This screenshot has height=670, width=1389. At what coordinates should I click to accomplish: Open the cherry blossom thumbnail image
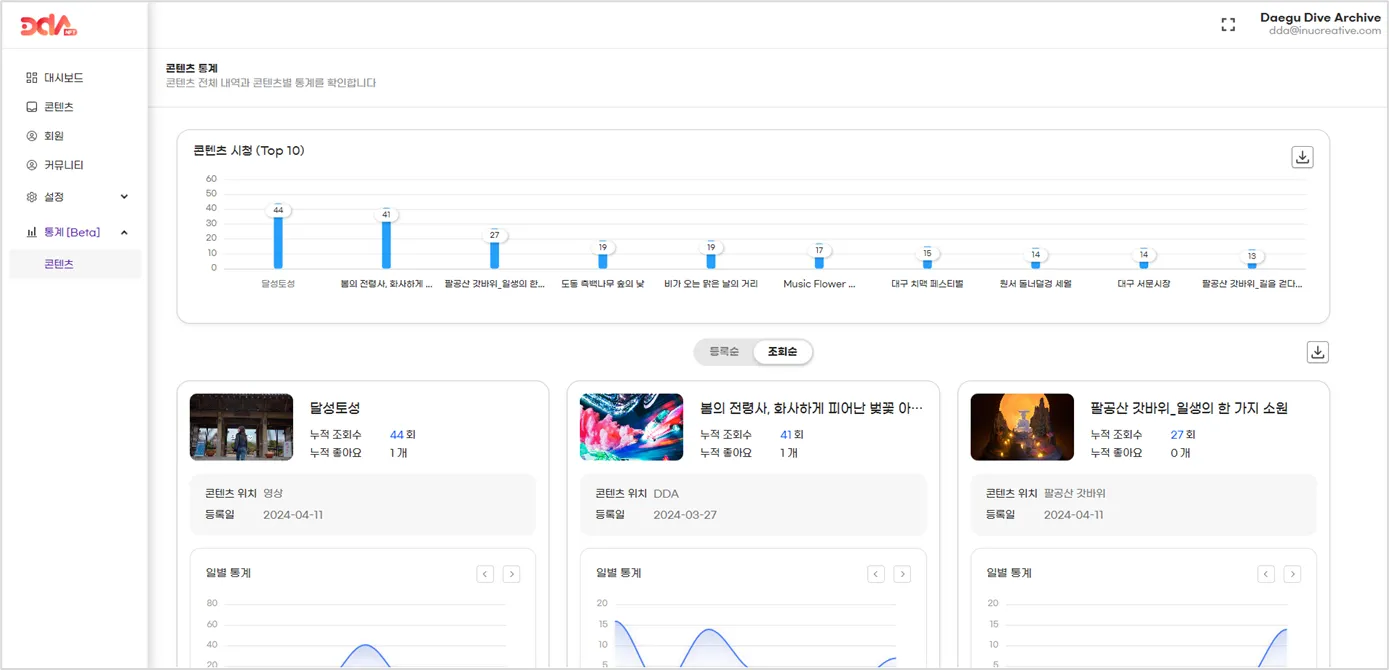pos(631,427)
